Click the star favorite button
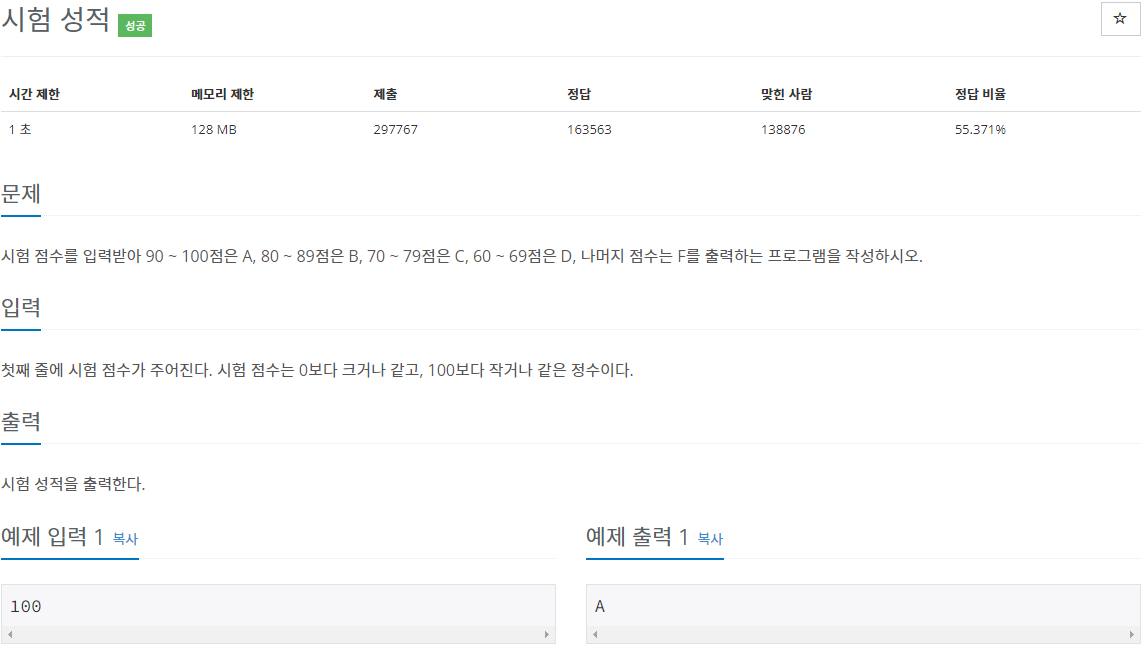 pyautogui.click(x=1120, y=19)
